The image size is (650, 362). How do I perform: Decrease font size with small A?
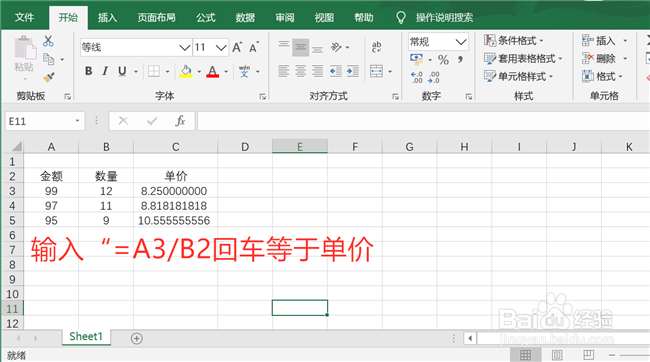click(x=254, y=47)
